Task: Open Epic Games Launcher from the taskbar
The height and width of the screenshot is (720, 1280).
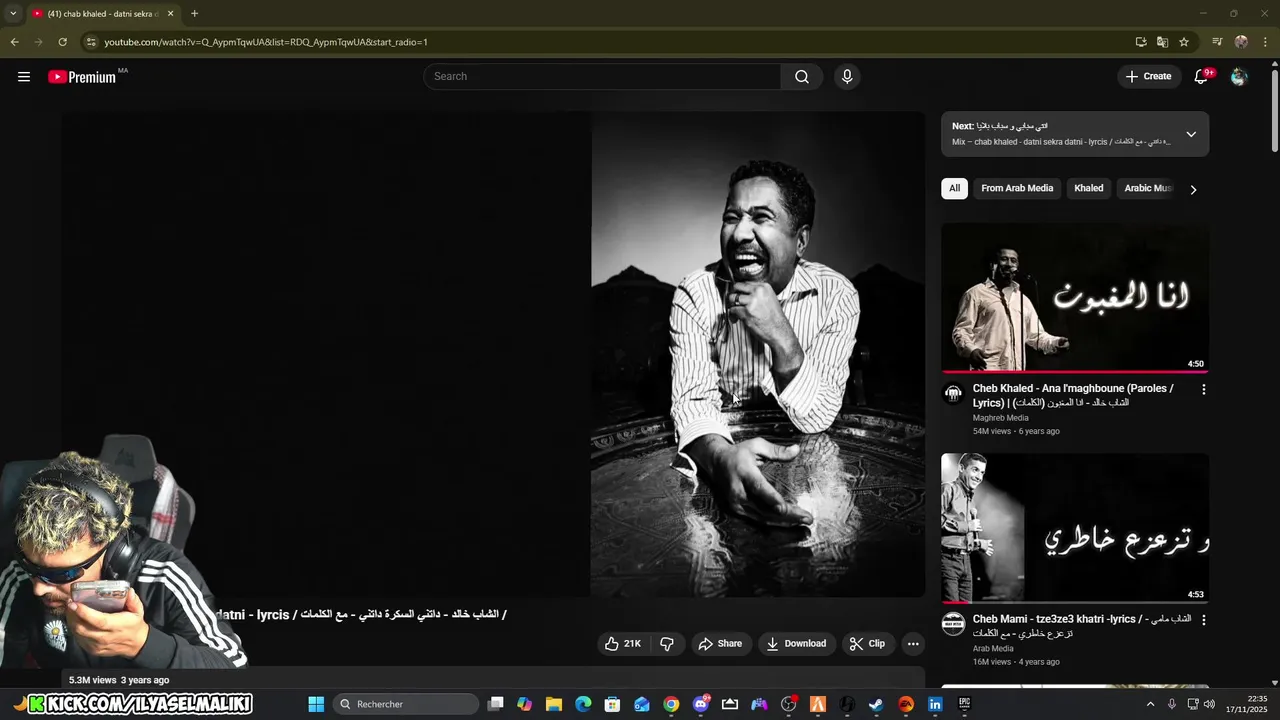Action: click(964, 704)
